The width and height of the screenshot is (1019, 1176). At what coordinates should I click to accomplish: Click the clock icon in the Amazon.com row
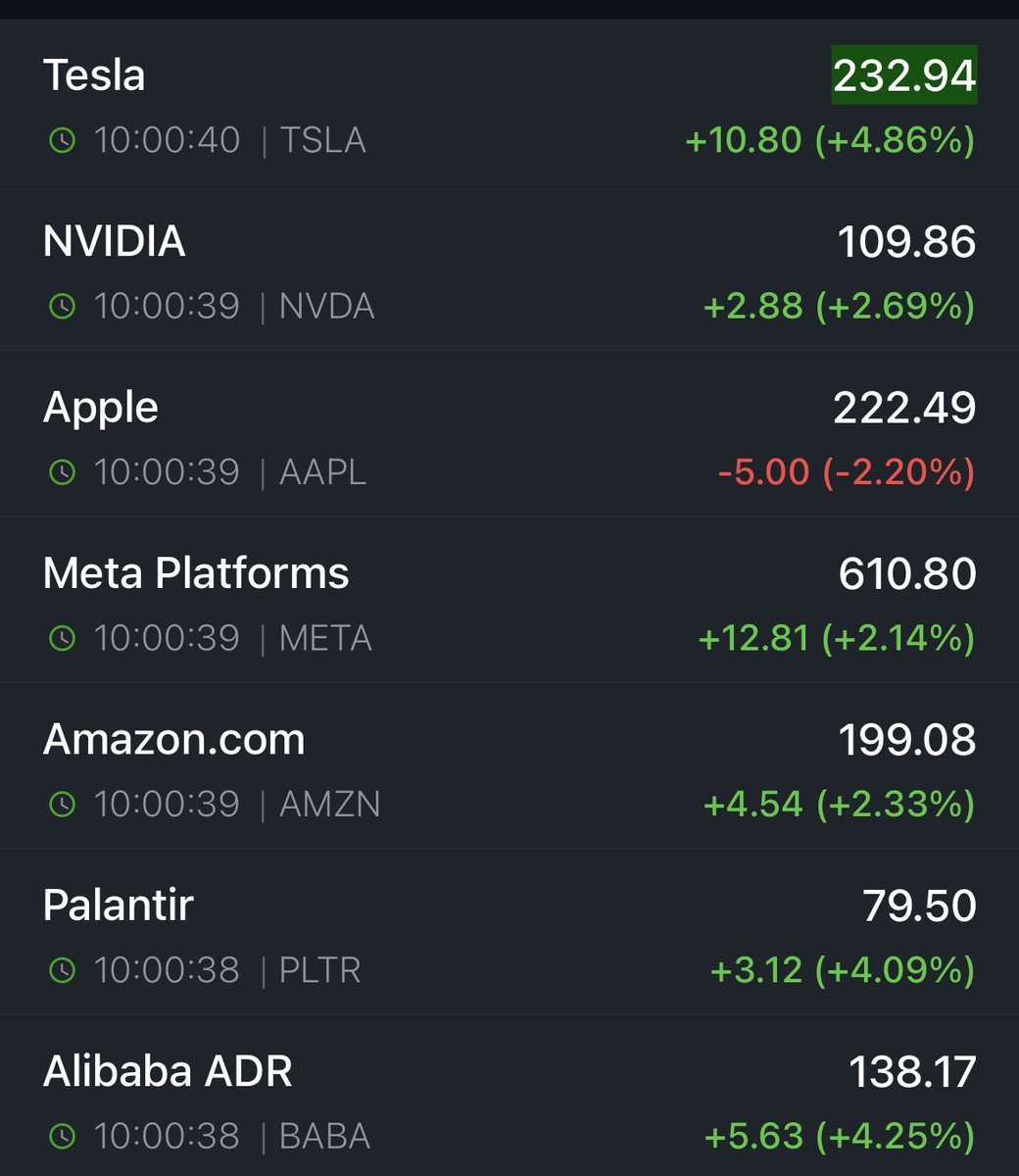point(61,805)
